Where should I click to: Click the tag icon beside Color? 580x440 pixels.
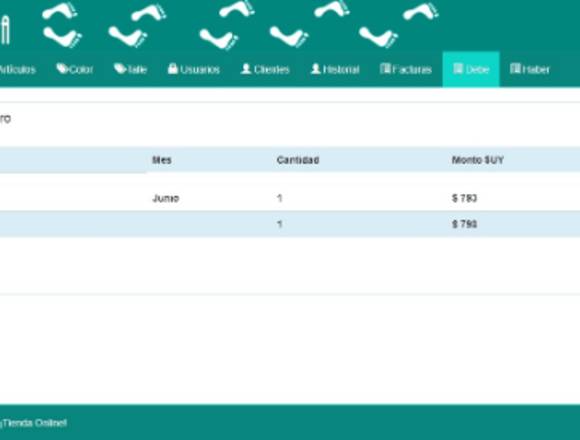pos(61,68)
